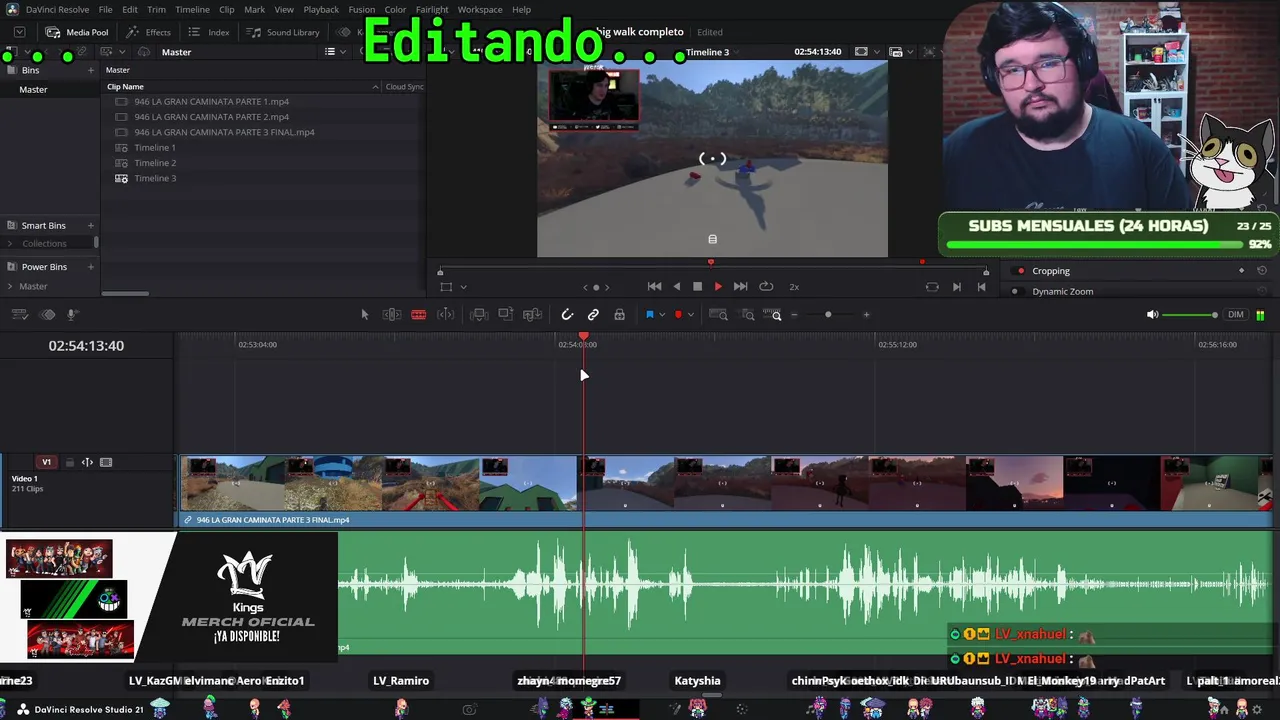Image resolution: width=1280 pixels, height=720 pixels.
Task: Activate the trim edit mode tool
Action: click(x=392, y=315)
